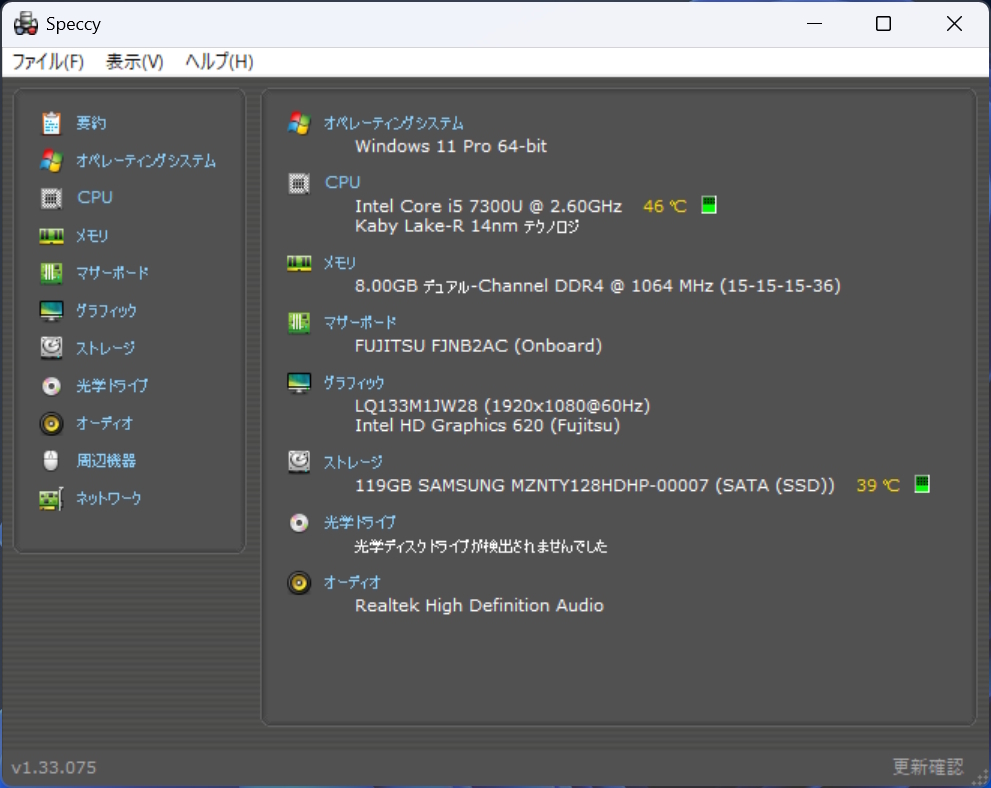991x788 pixels.
Task: Click the ストレージ hard drive icon in sidebar
Action: click(51, 348)
